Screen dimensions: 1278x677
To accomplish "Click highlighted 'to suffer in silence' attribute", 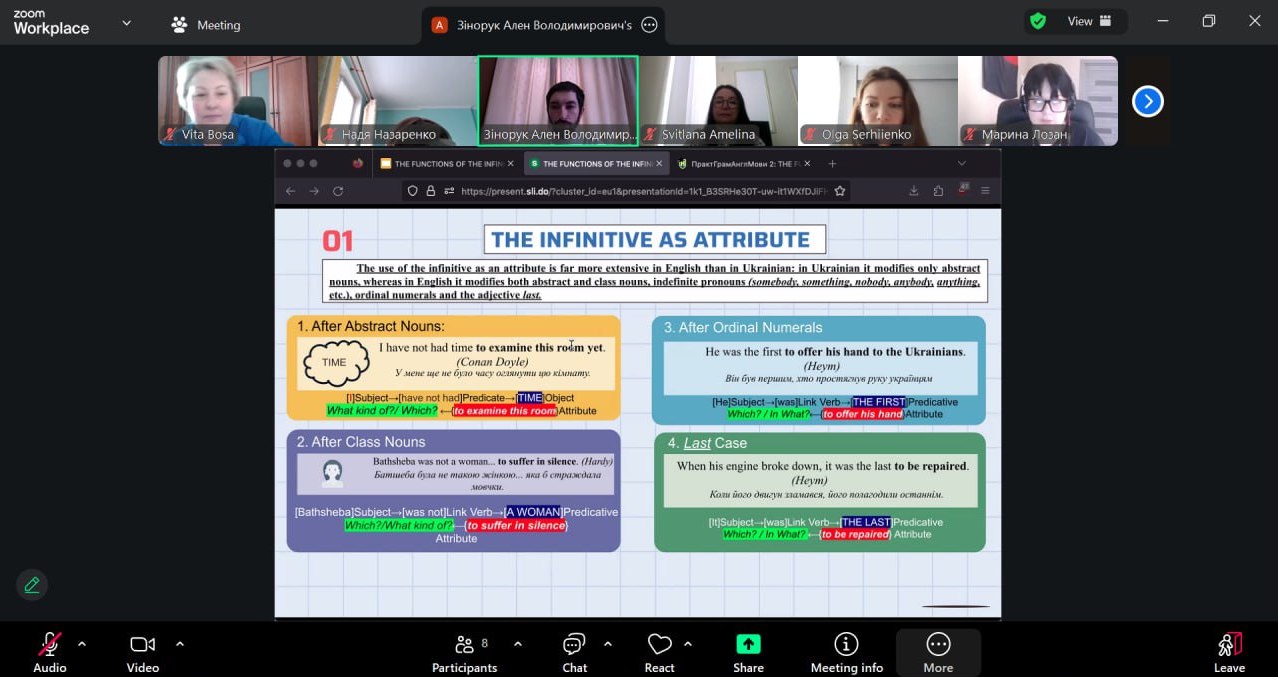I will [x=516, y=525].
